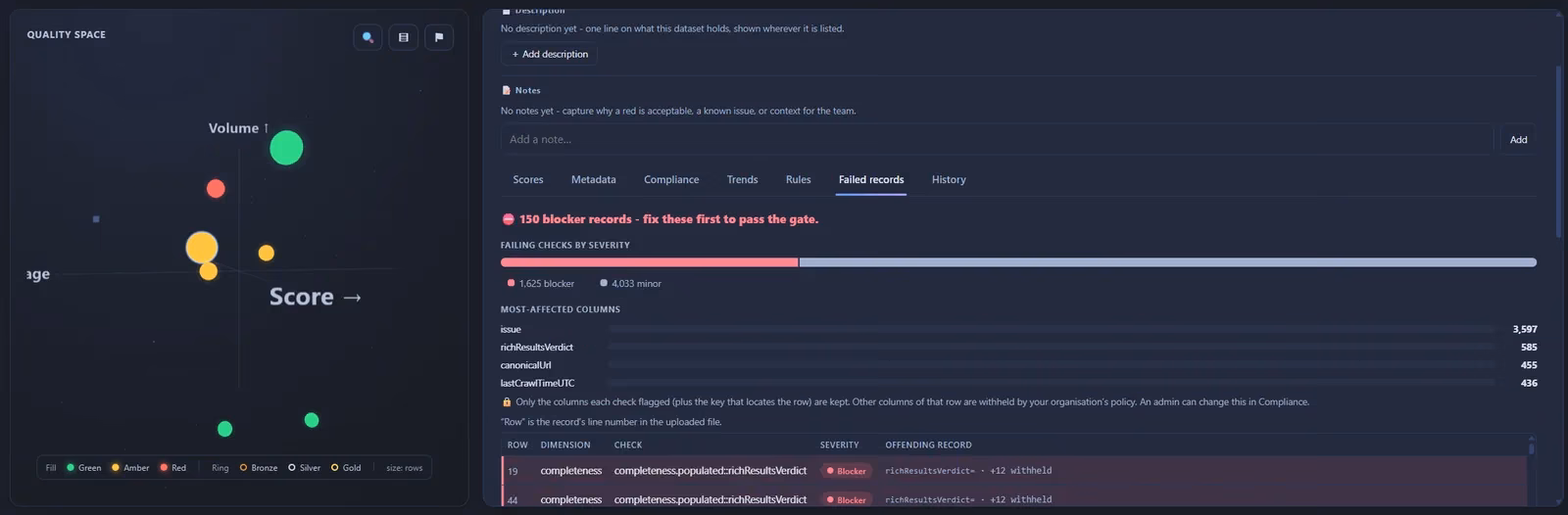Click the Add button next to note field

tap(1518, 139)
